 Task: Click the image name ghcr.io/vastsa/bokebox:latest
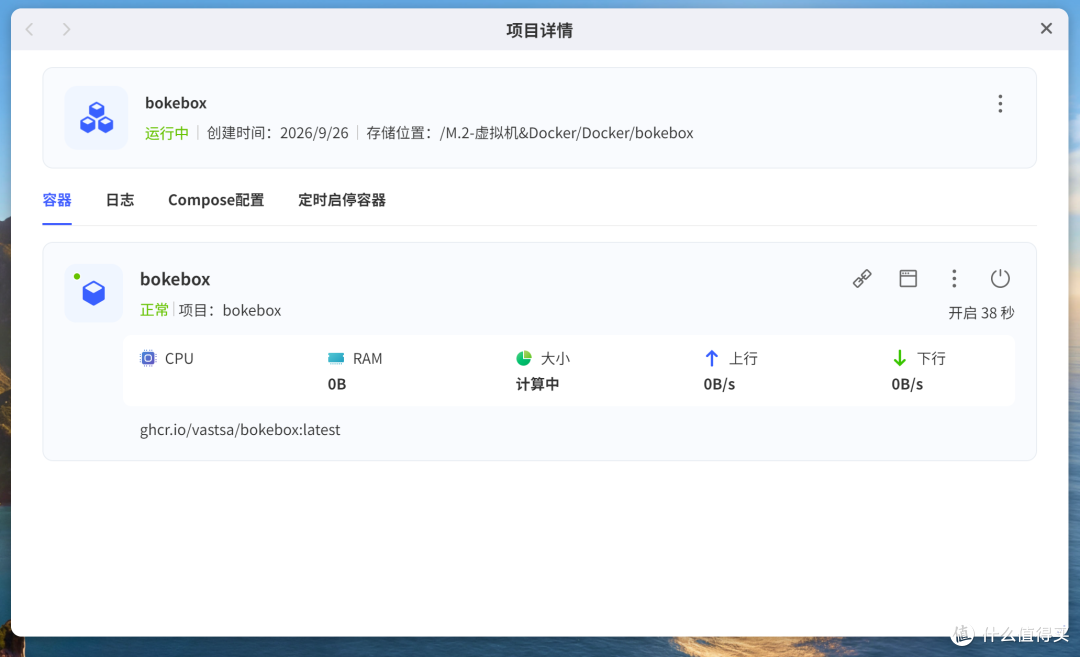point(240,430)
